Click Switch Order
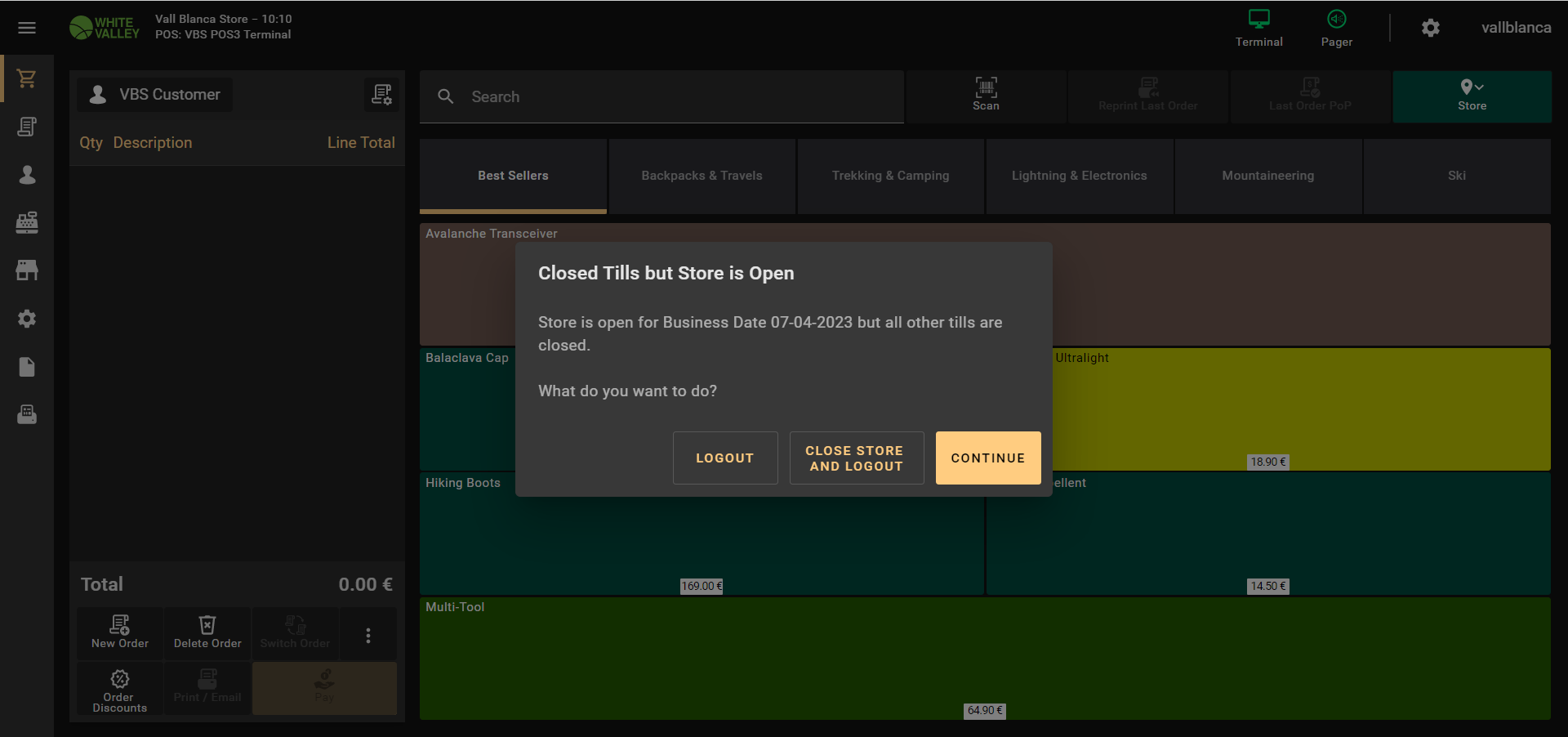The image size is (1568, 737). click(295, 633)
